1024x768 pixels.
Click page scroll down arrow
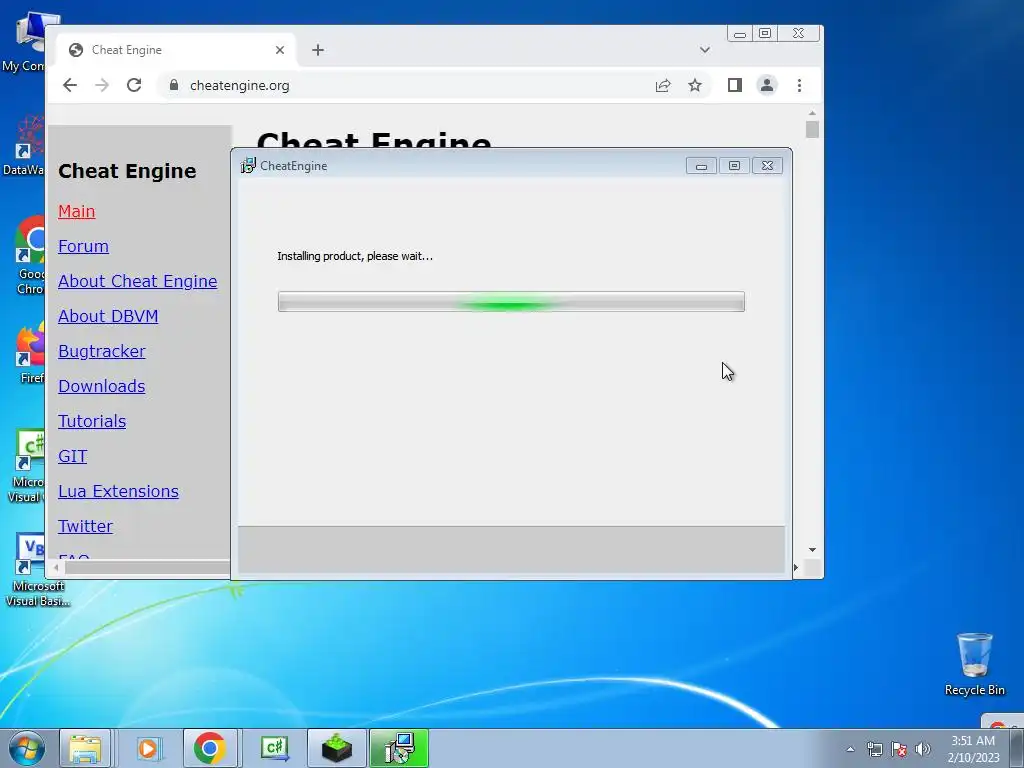pos(812,550)
